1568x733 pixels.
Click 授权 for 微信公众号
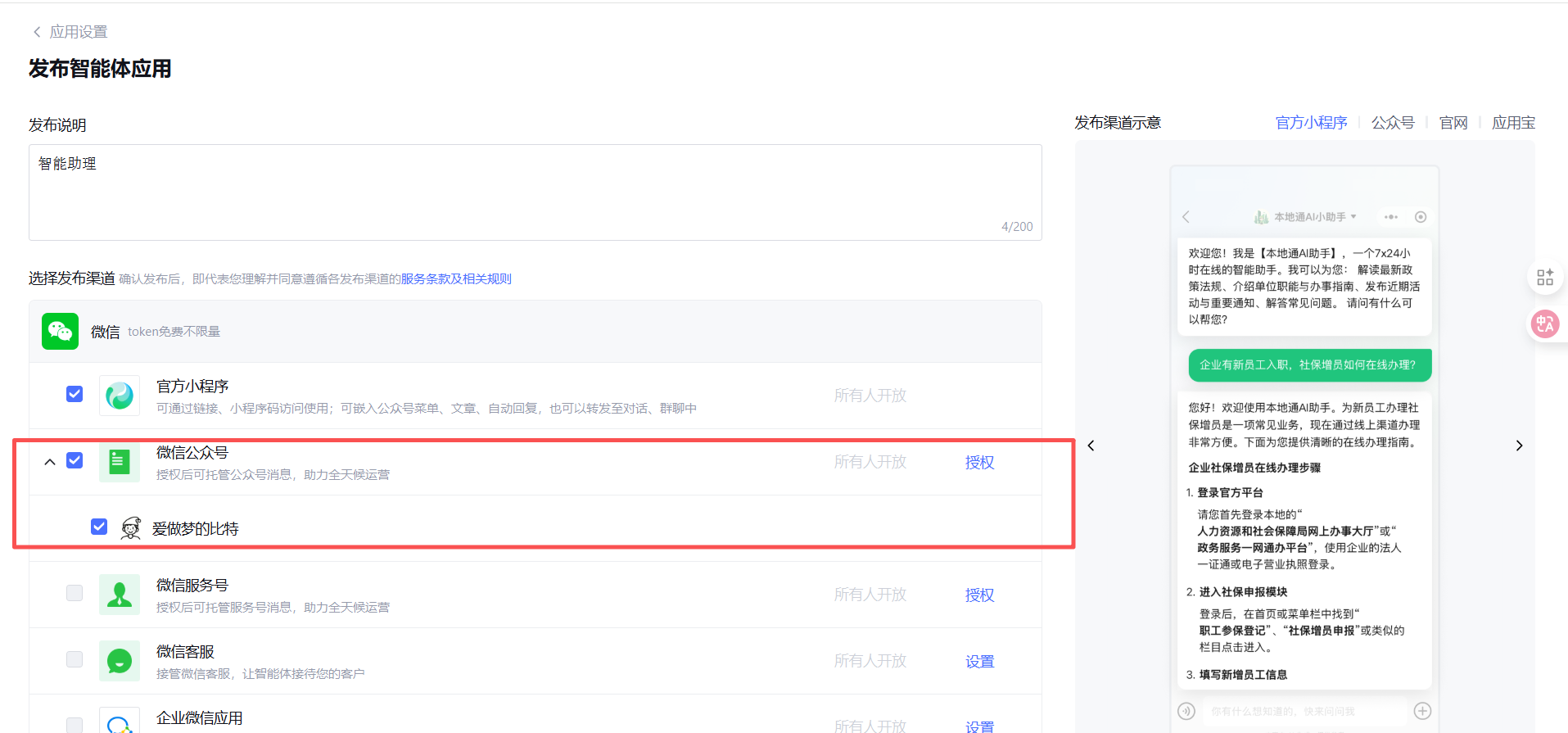pos(979,463)
